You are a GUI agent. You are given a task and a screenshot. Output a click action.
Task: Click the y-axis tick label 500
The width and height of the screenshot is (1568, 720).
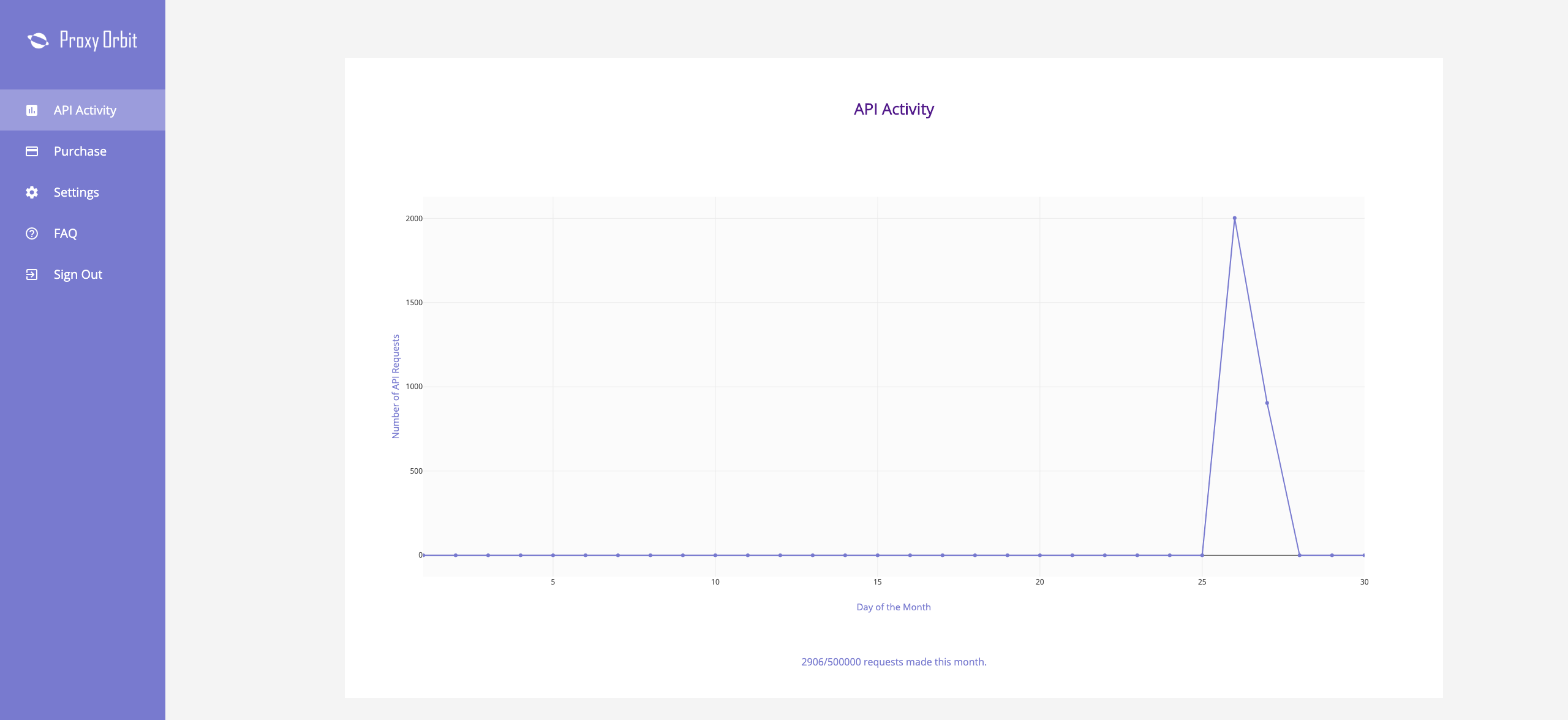pyautogui.click(x=417, y=471)
